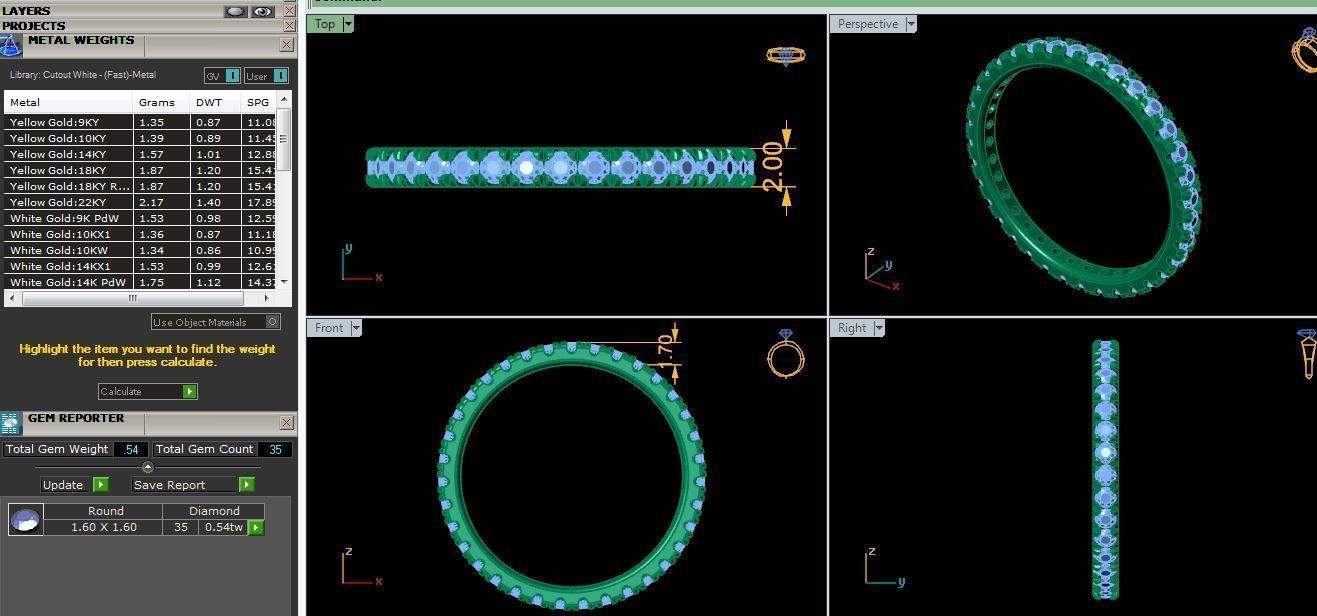Screen dimensions: 1317x616
Task: Click the green arrow next to Save Report
Action: click(246, 484)
